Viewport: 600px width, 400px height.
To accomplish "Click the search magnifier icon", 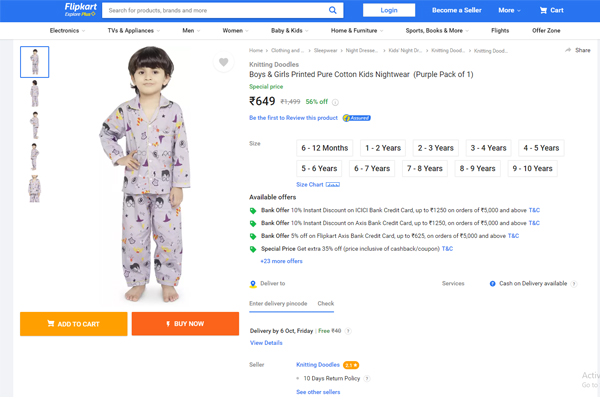I will pyautogui.click(x=333, y=10).
